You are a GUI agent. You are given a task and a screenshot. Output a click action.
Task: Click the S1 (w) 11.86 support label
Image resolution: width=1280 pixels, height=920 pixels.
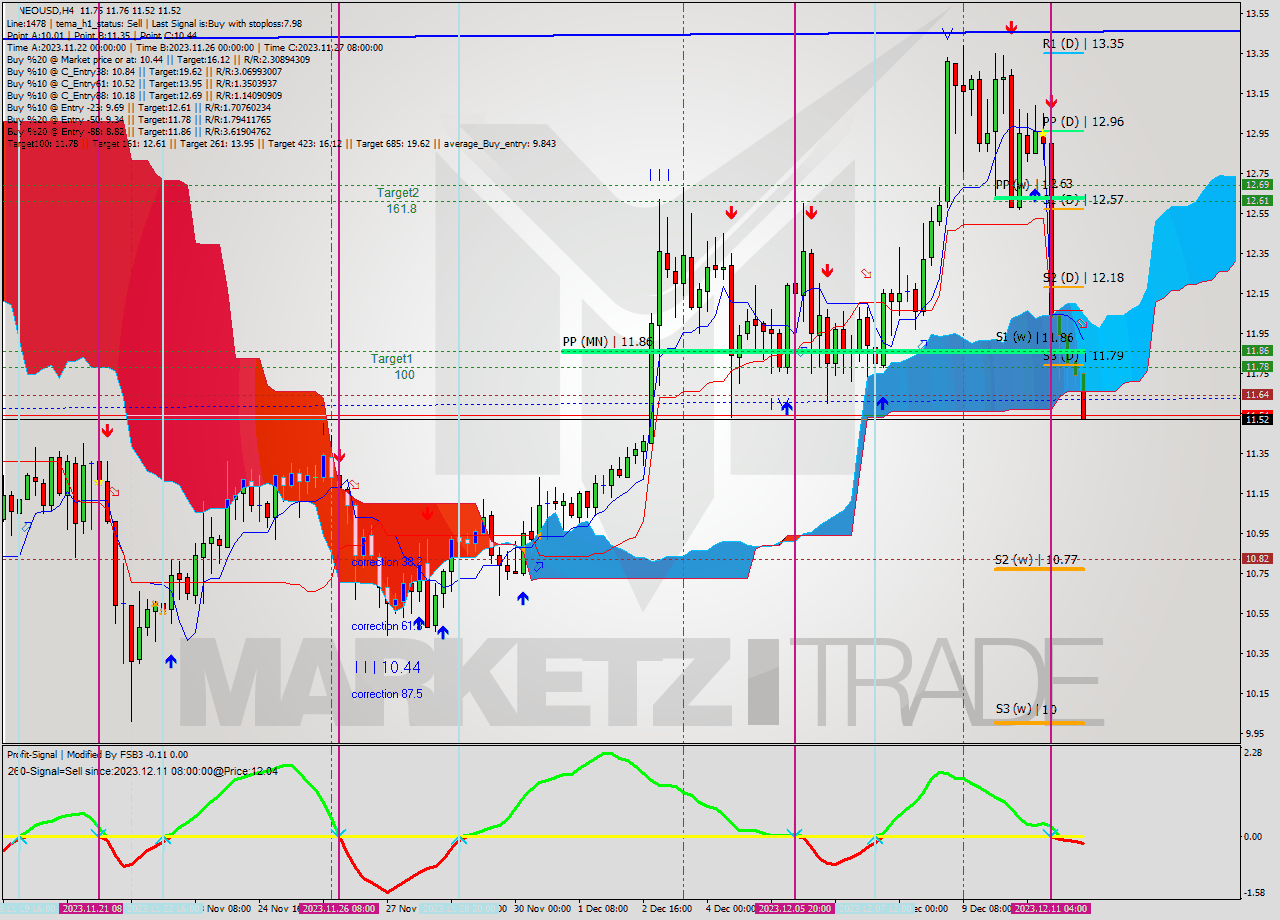[x=1034, y=337]
